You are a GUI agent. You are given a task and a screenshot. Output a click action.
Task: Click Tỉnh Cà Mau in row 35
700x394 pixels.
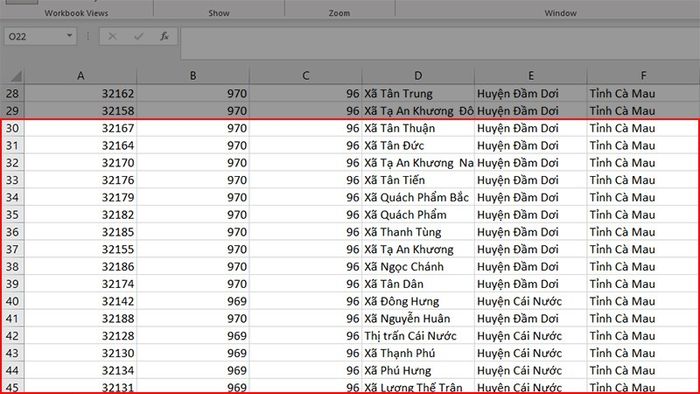coord(643,215)
